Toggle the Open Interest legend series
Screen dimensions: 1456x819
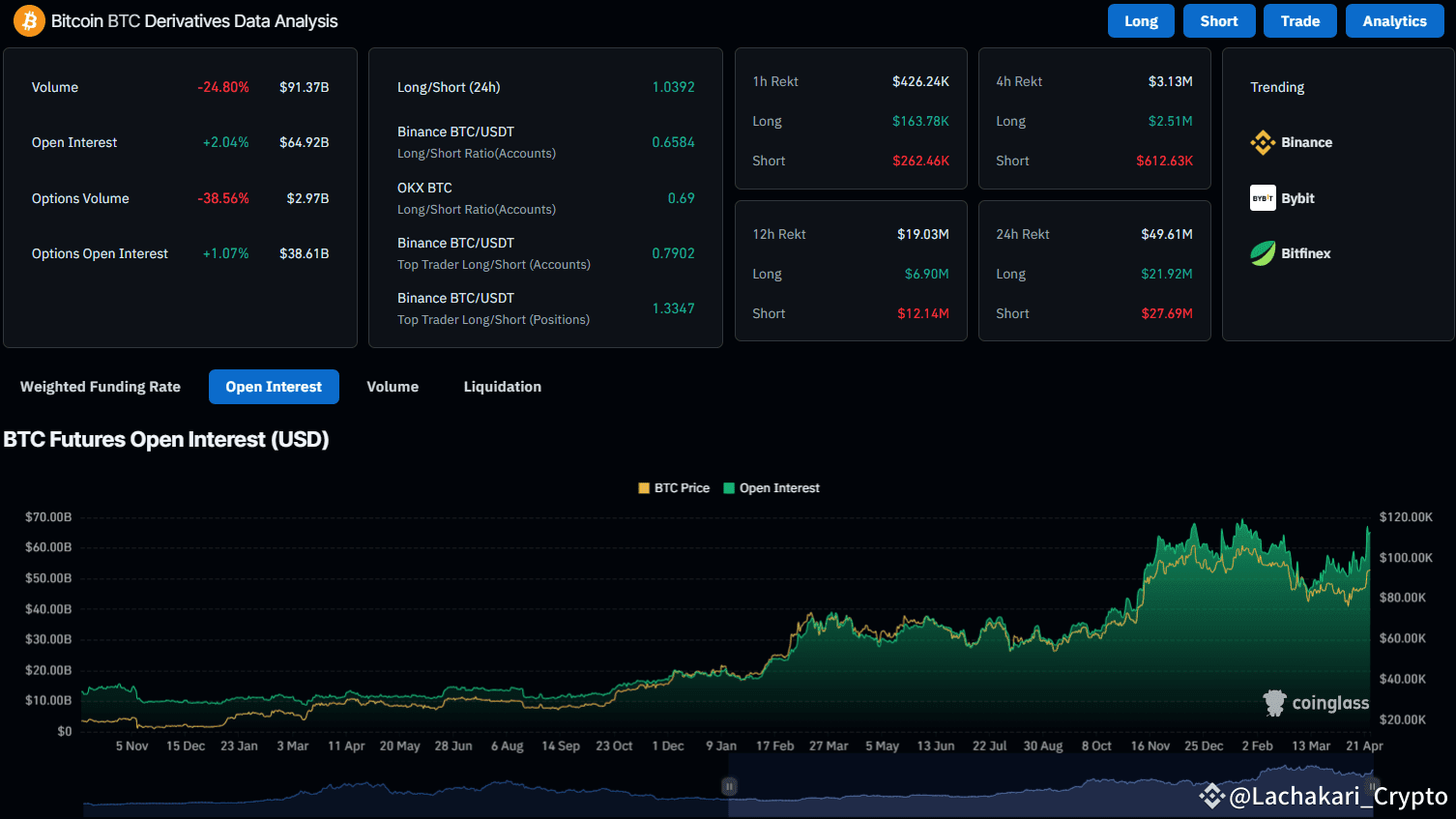[x=772, y=488]
